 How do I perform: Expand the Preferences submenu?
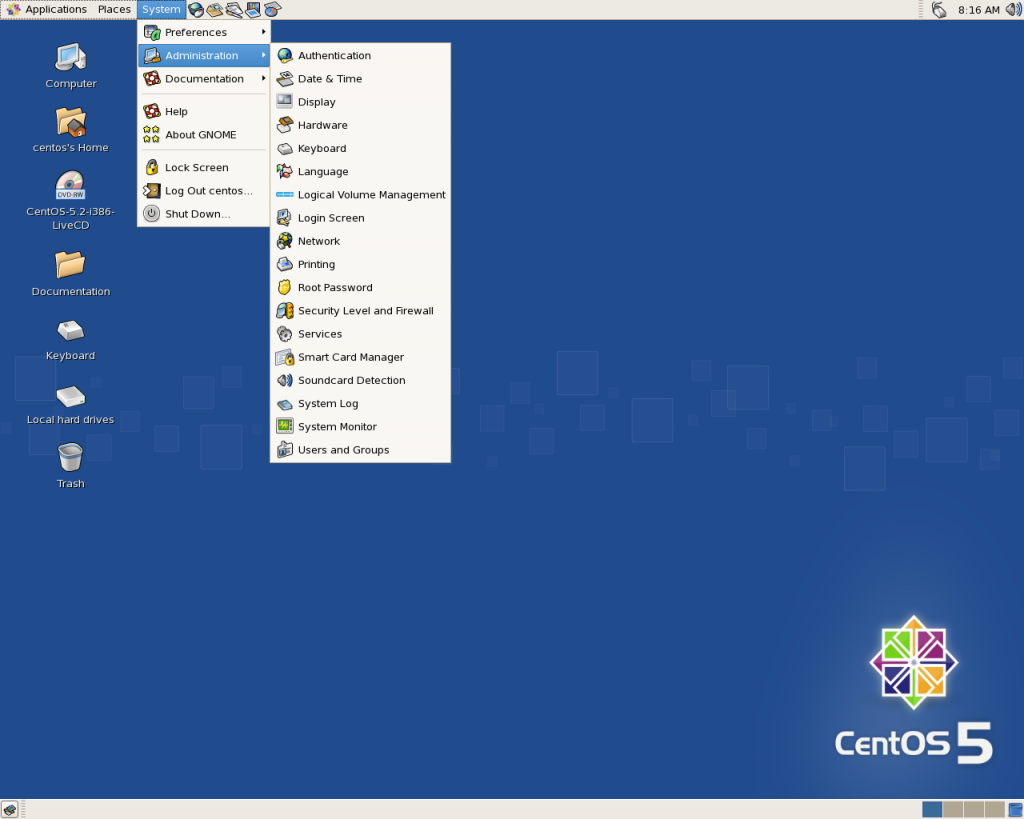(200, 31)
